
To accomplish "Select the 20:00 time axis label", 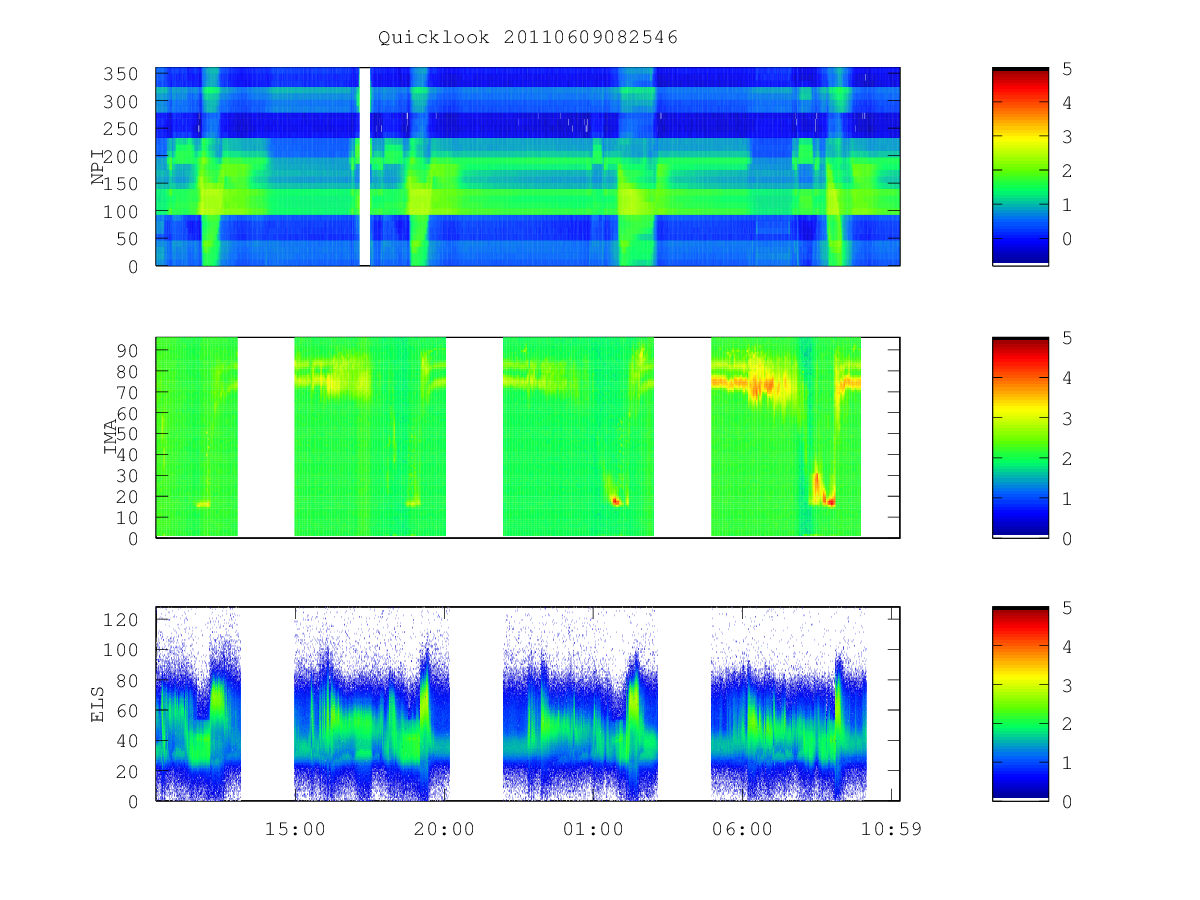I will tap(444, 829).
